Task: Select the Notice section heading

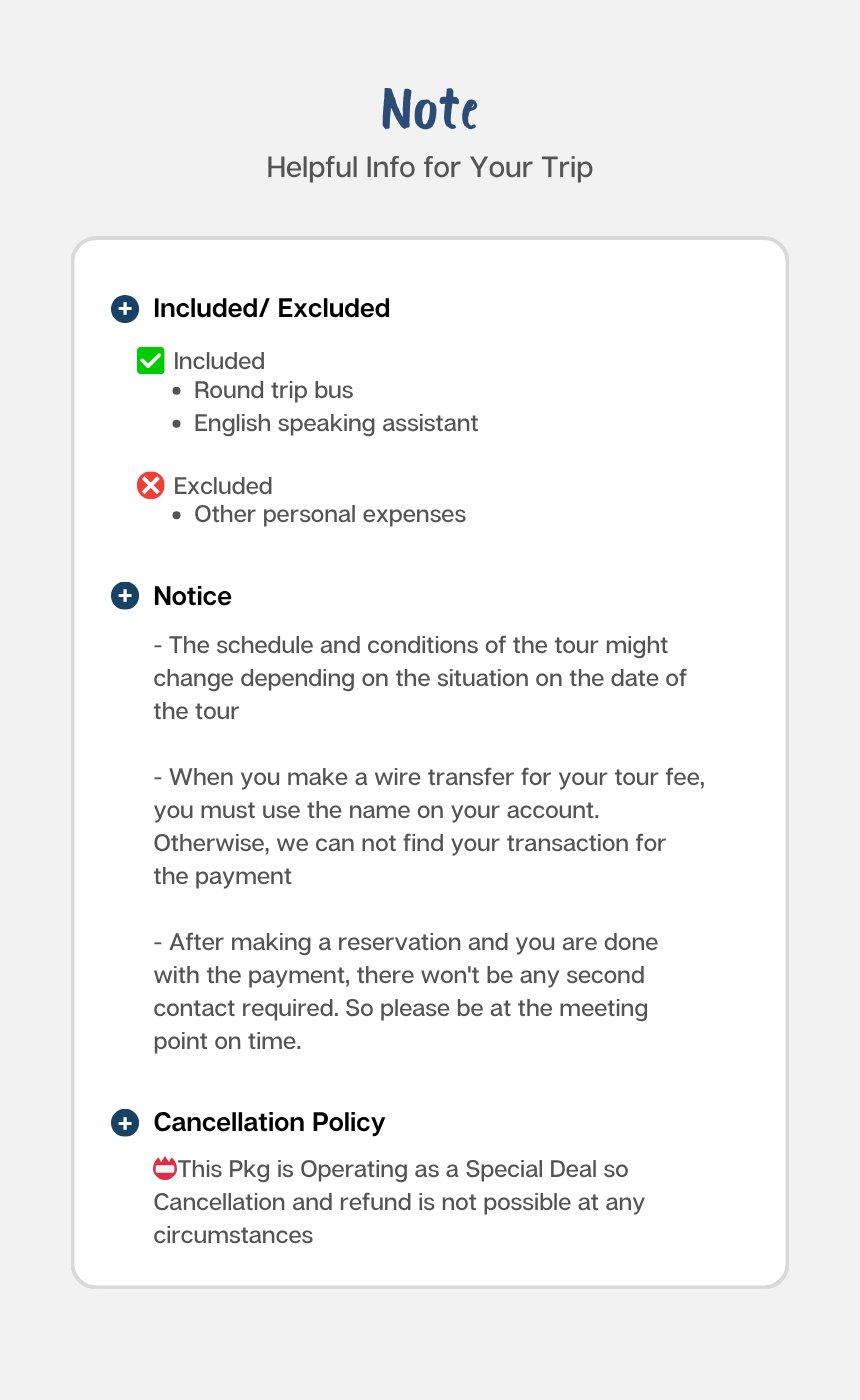Action: [192, 597]
